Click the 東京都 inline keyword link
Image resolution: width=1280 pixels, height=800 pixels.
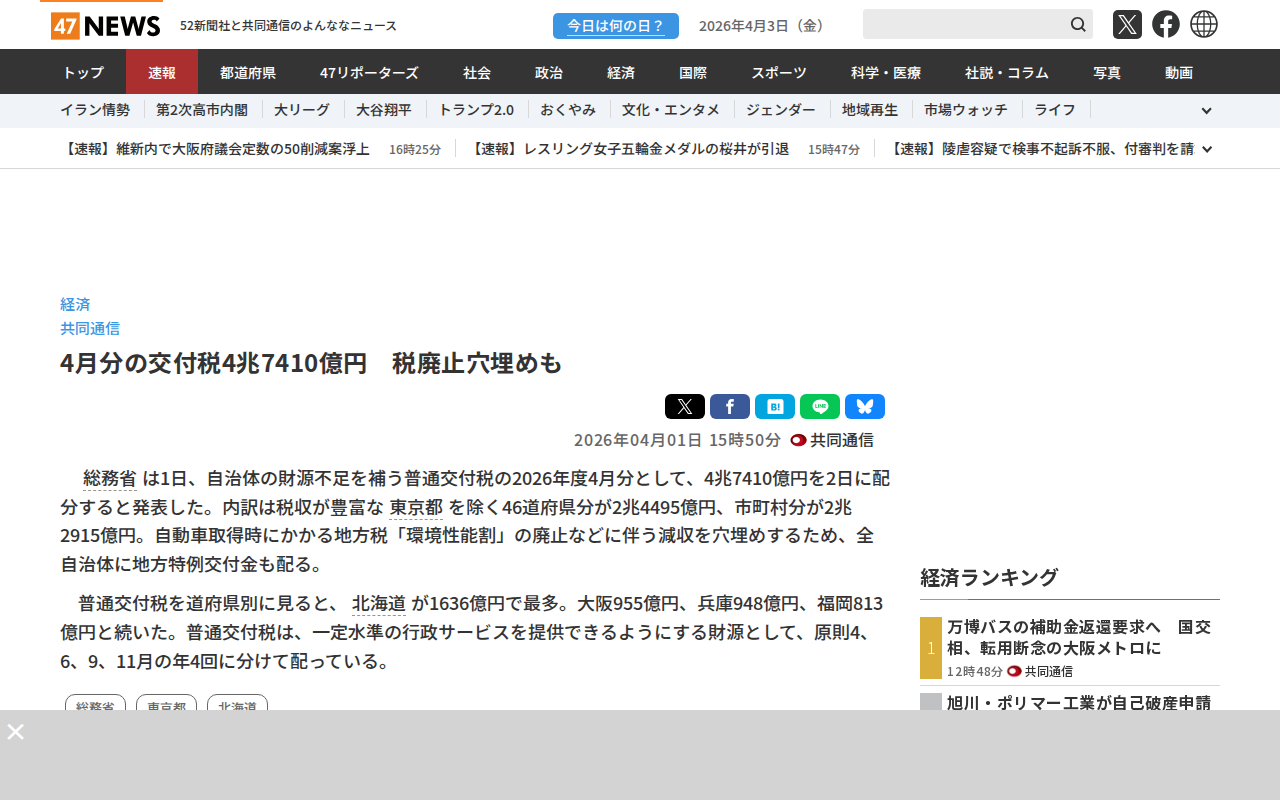tap(417, 507)
